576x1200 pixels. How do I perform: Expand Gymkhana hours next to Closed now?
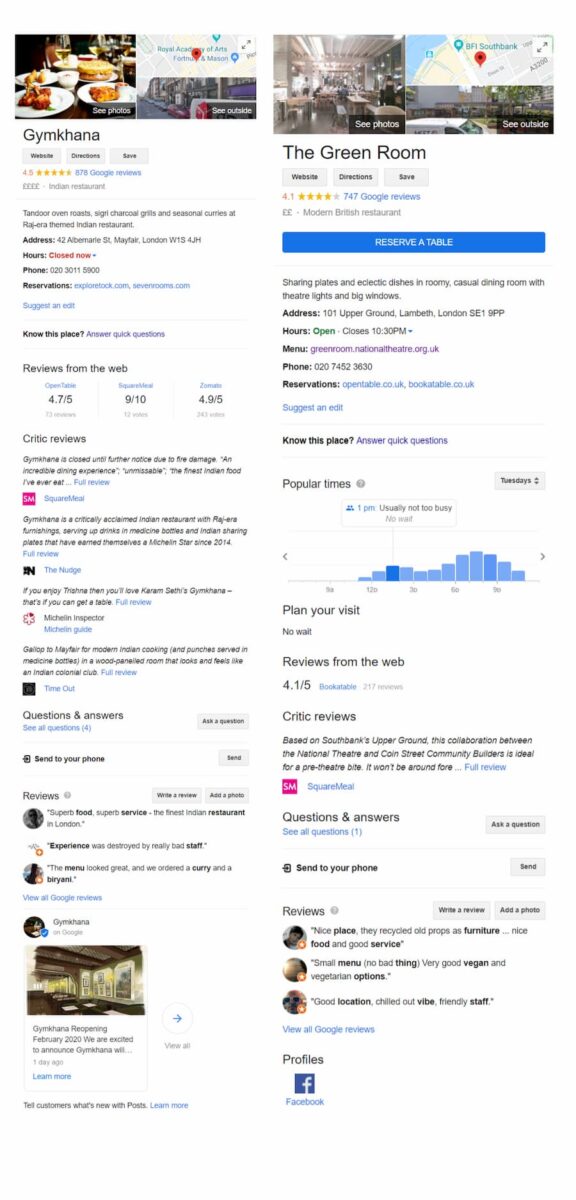(94, 256)
